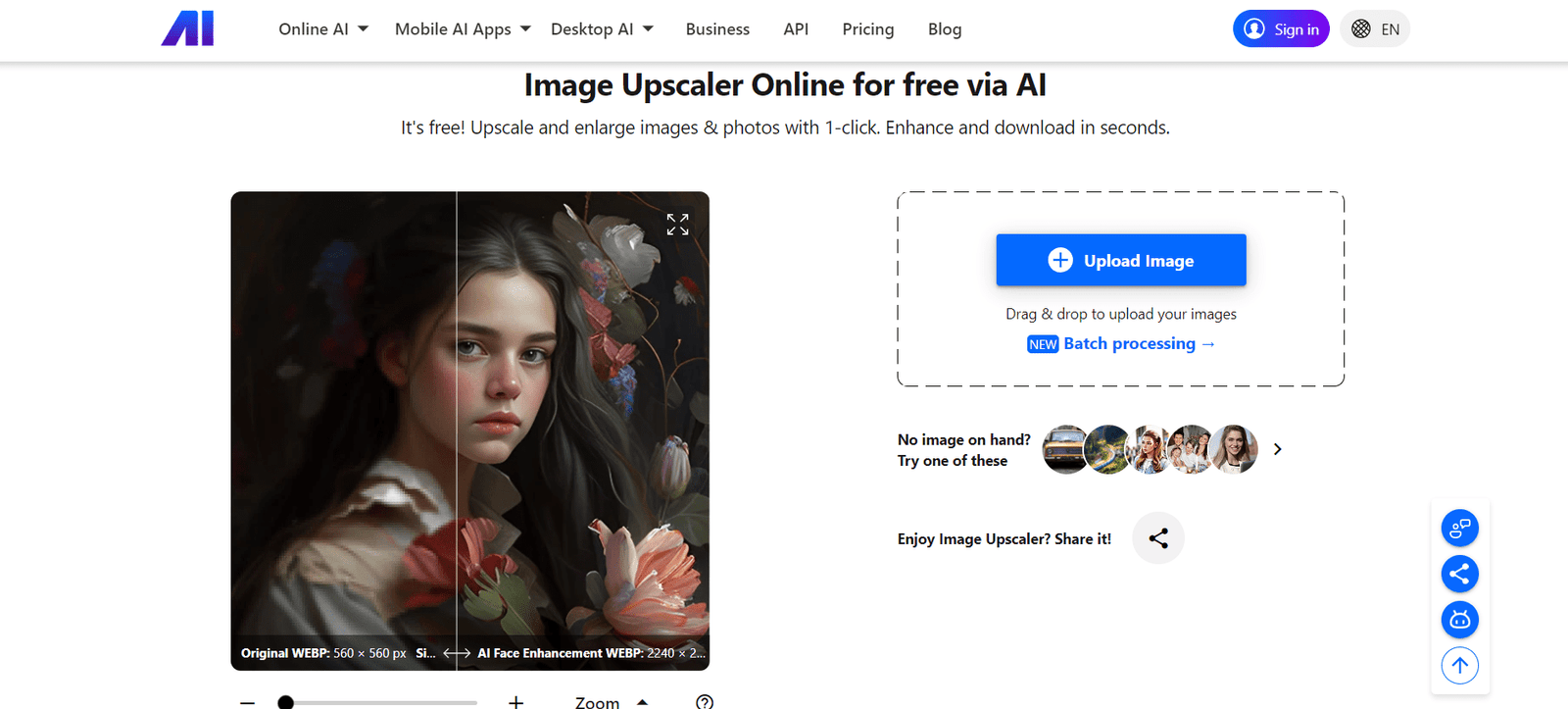Go to the Pricing page
Viewport: 1568px width, 709px height.
pyautogui.click(x=867, y=29)
